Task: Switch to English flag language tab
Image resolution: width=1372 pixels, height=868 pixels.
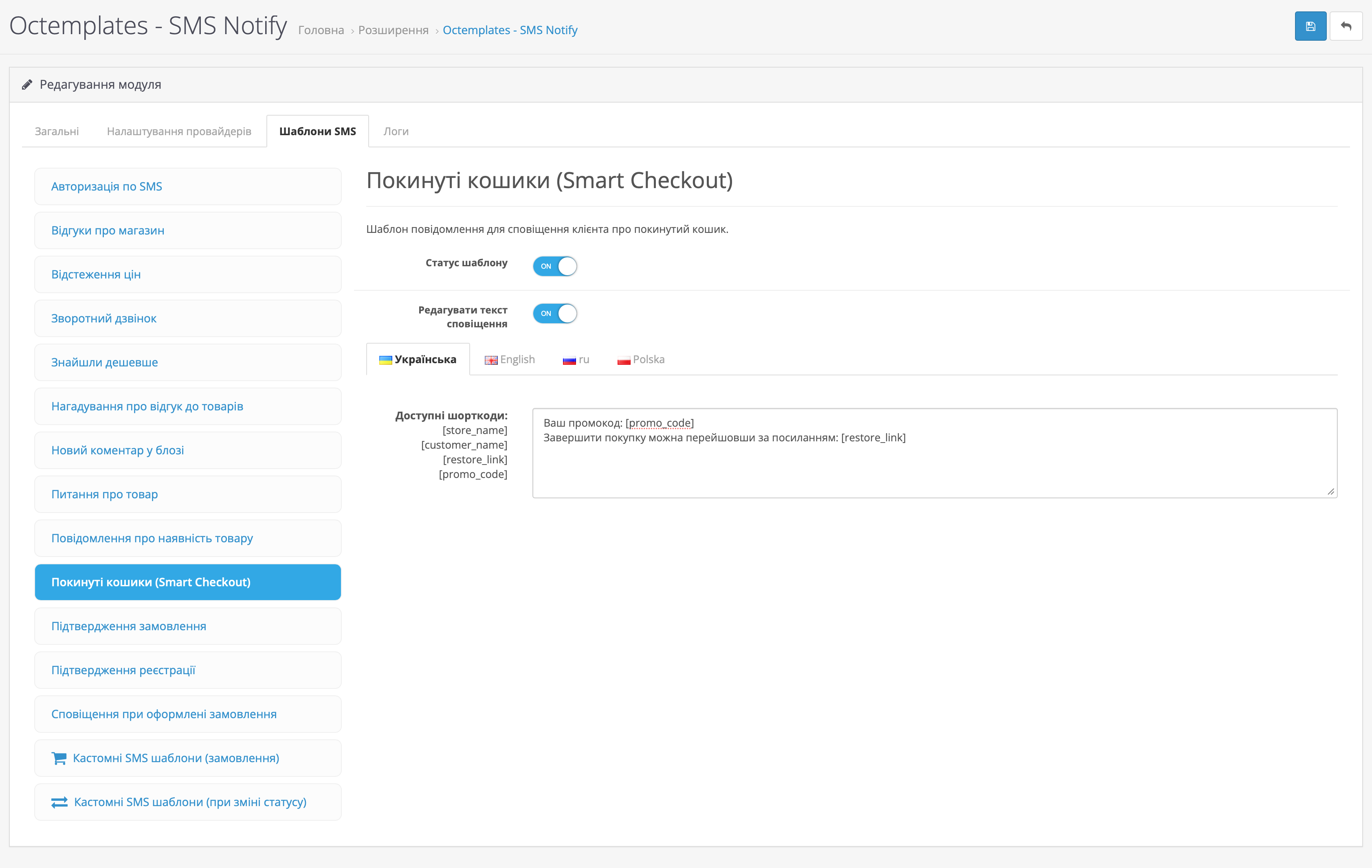Action: tap(509, 359)
